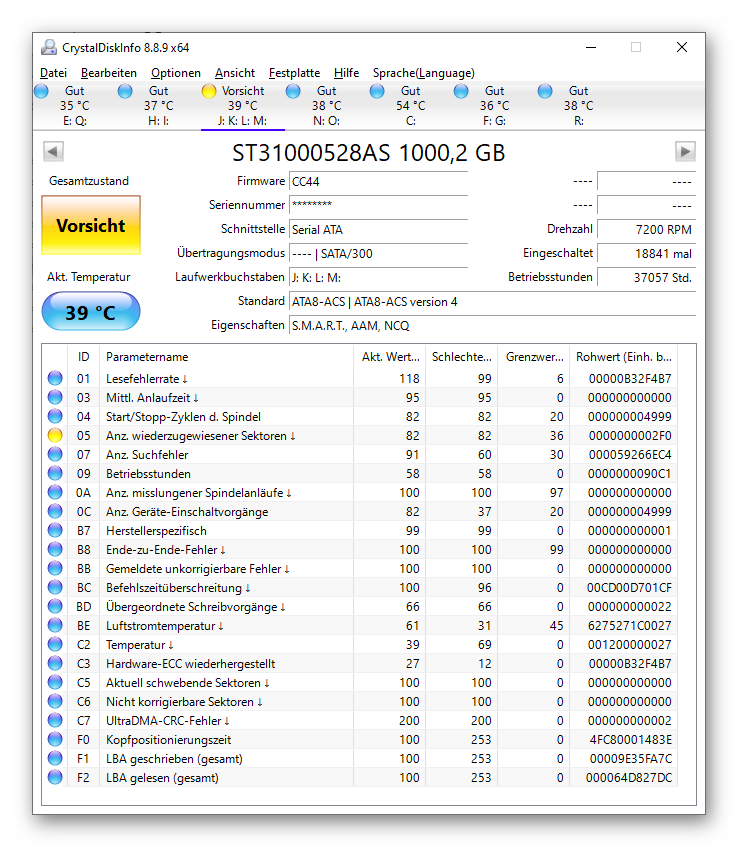Click status icon for Nicht korrigierbare Sektoren
The width and height of the screenshot is (738, 847).
pos(55,701)
